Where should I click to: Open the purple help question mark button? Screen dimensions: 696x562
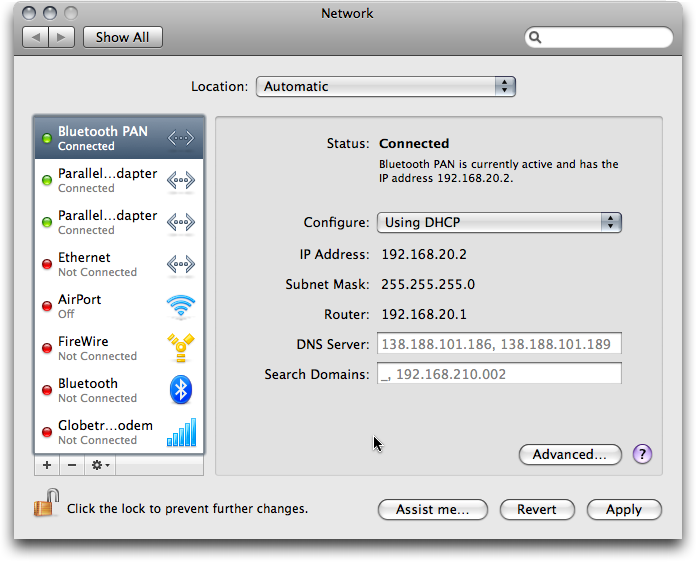pyautogui.click(x=642, y=454)
